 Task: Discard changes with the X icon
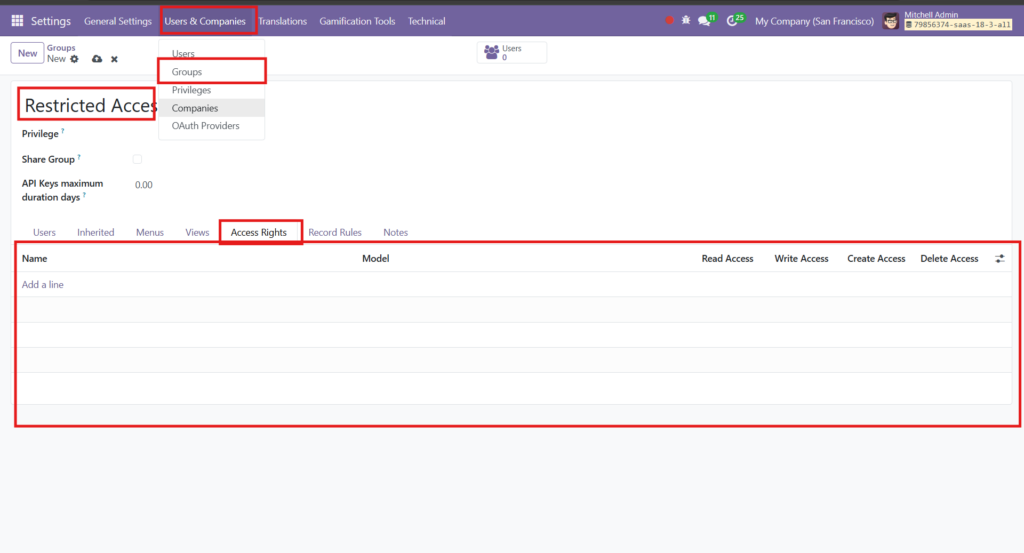[x=114, y=59]
